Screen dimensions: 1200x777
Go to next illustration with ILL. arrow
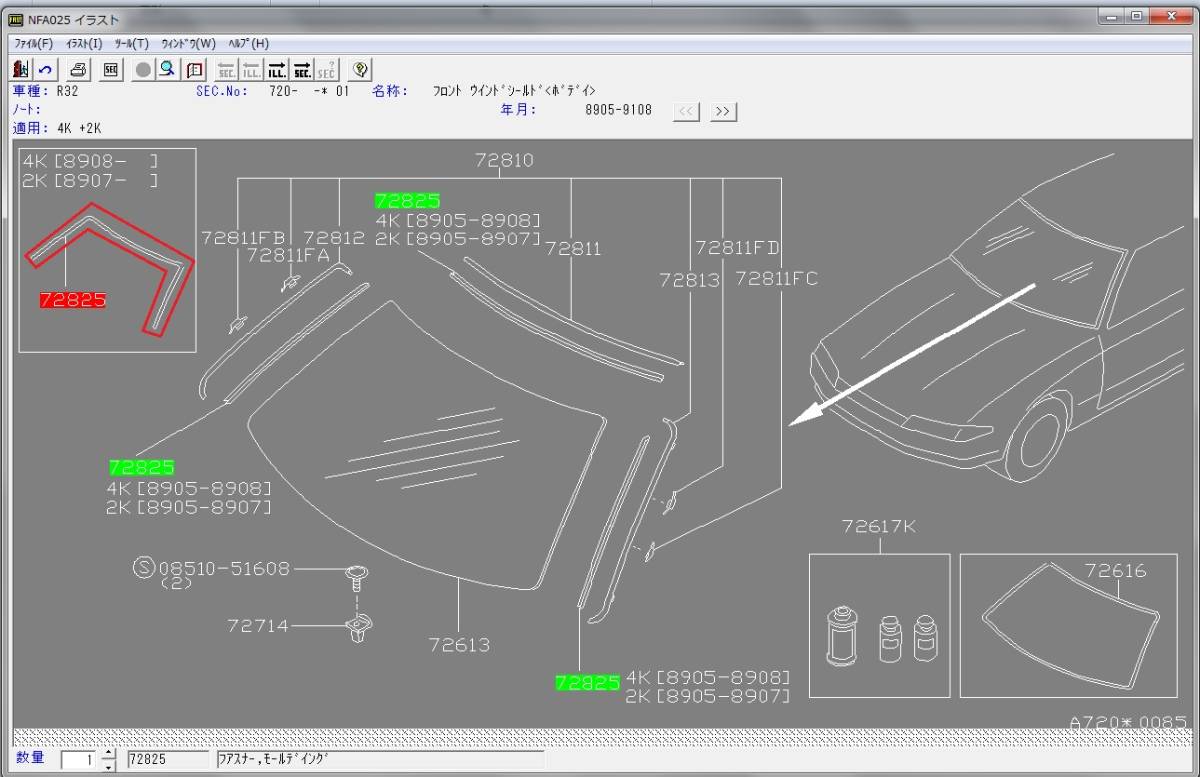[x=277, y=69]
